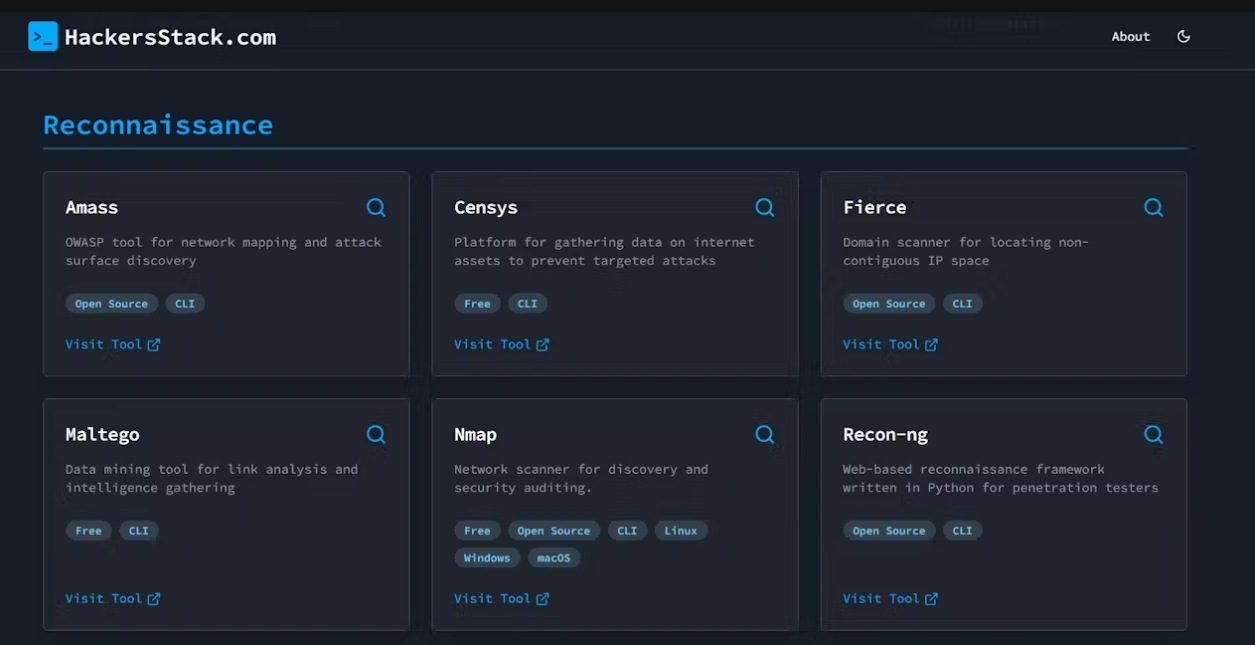Open the Visit Tool link for Amass
The width and height of the screenshot is (1255, 645).
click(113, 344)
